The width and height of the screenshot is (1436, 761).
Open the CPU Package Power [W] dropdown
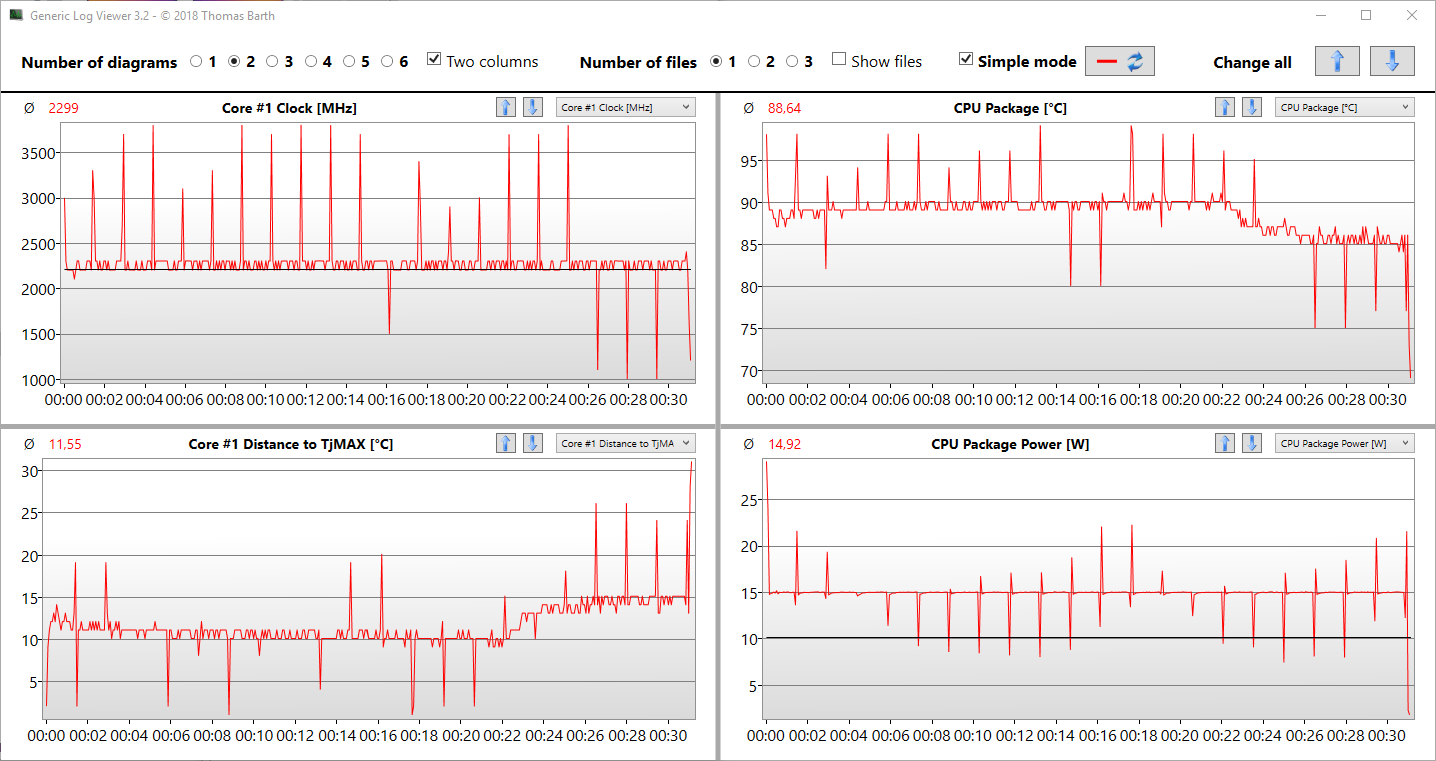pos(1344,443)
